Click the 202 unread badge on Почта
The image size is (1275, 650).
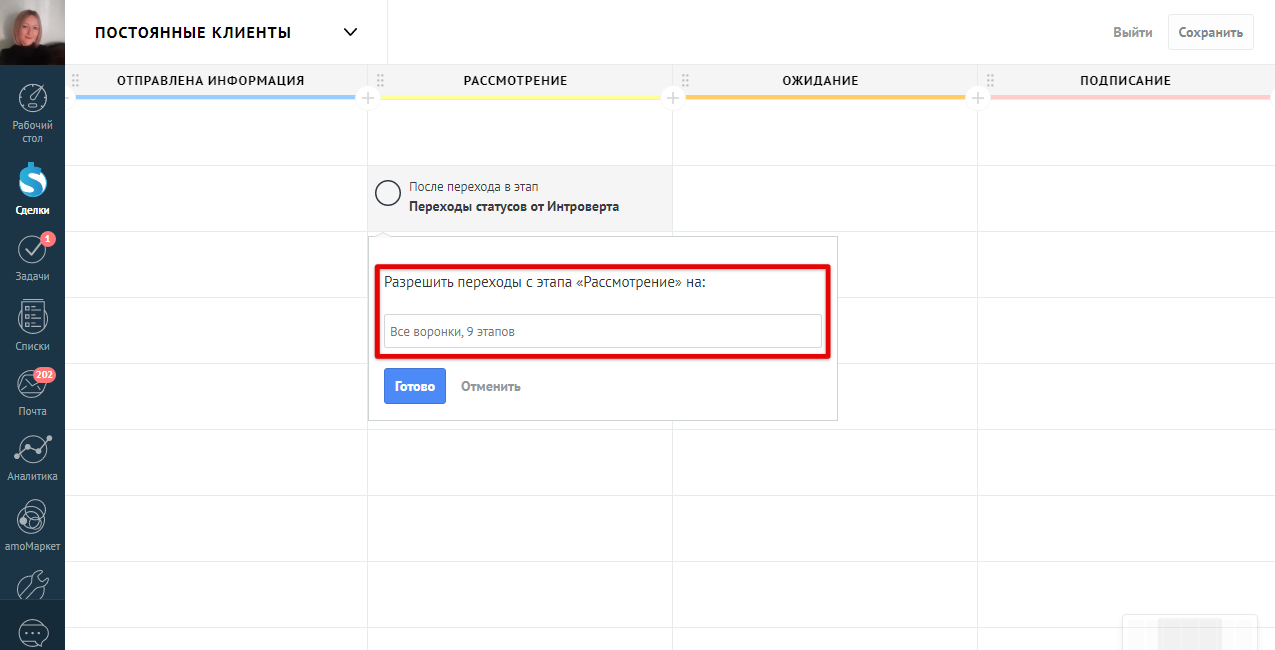click(44, 375)
